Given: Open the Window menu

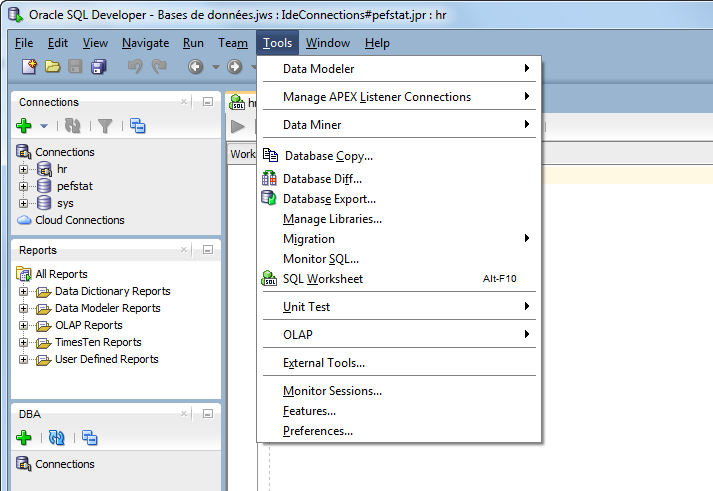Looking at the screenshot, I should [328, 43].
